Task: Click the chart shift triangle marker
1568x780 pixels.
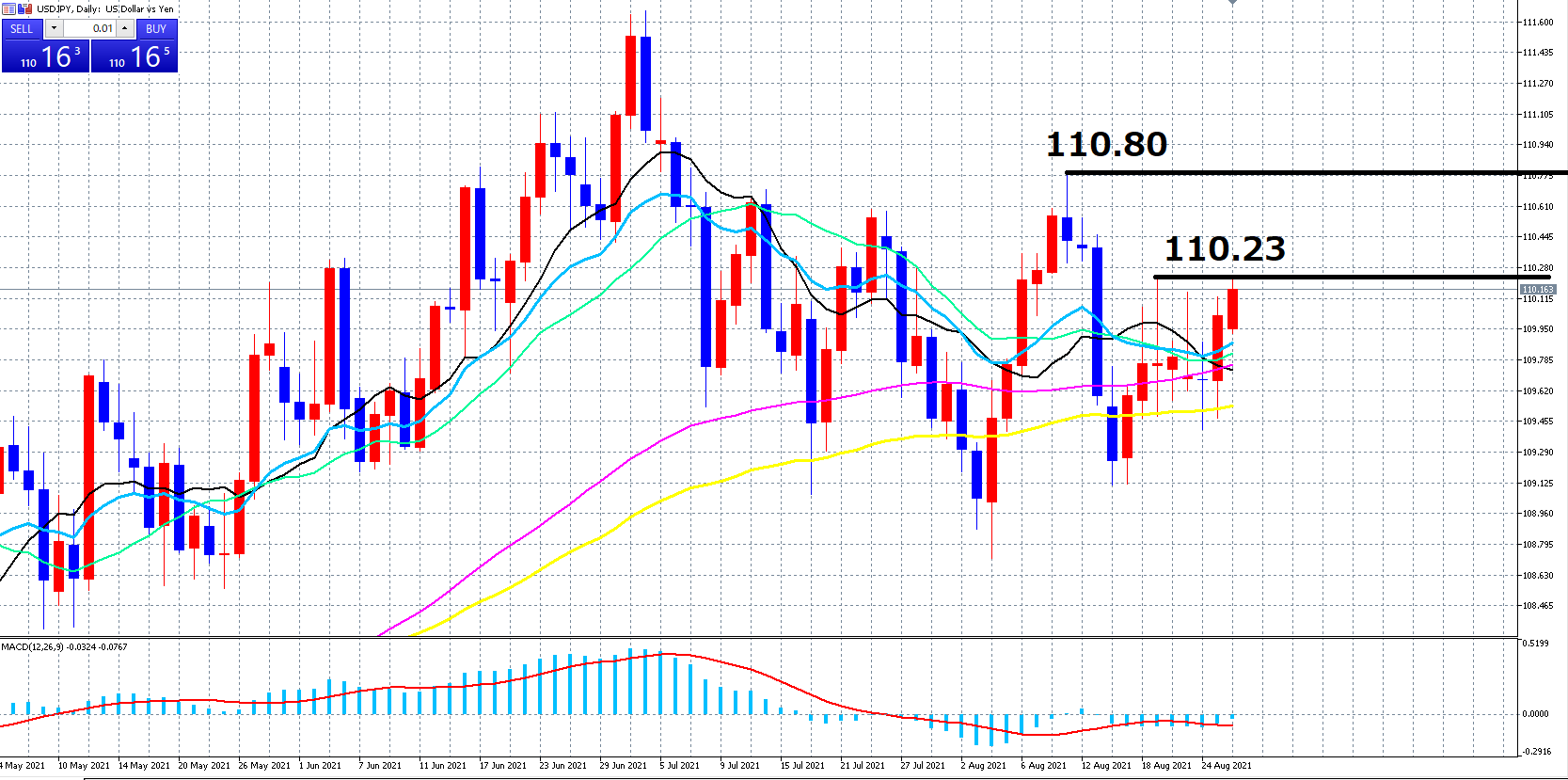Action: 1232,3
